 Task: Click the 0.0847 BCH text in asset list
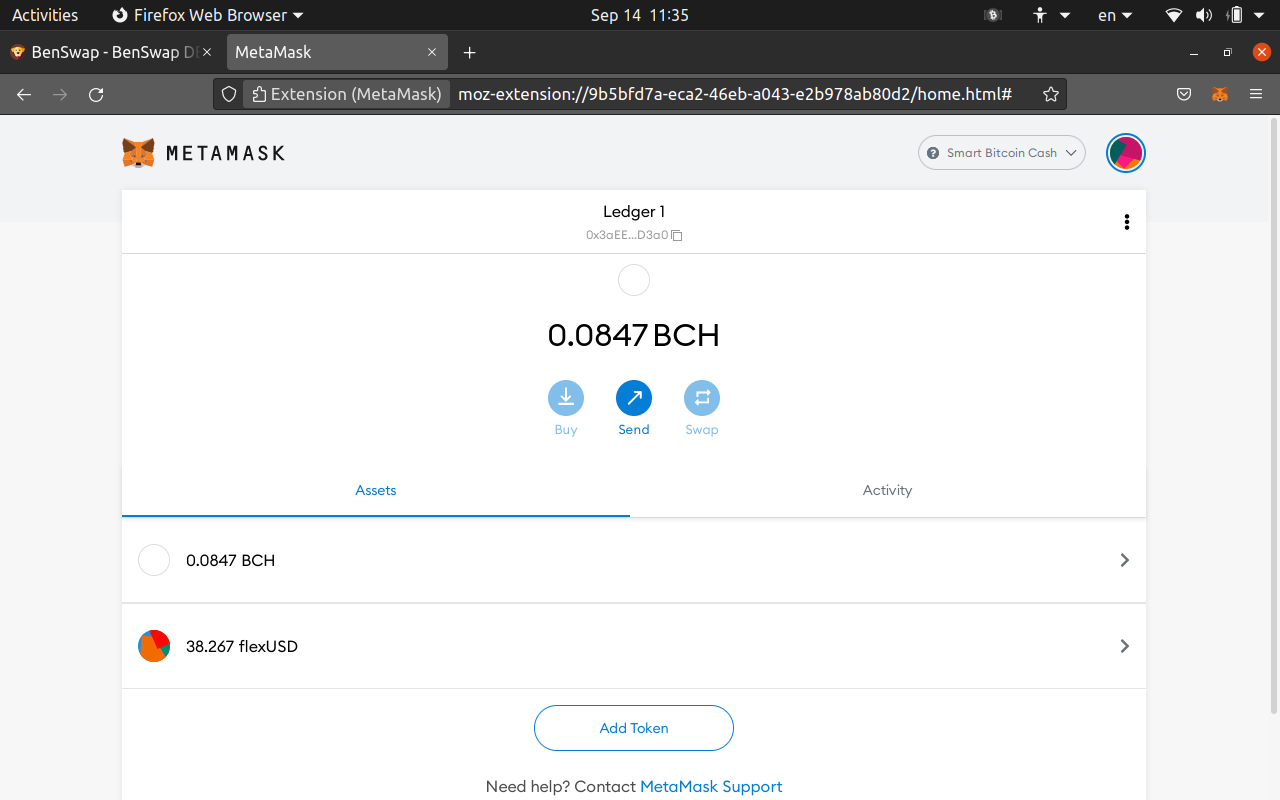click(x=231, y=560)
